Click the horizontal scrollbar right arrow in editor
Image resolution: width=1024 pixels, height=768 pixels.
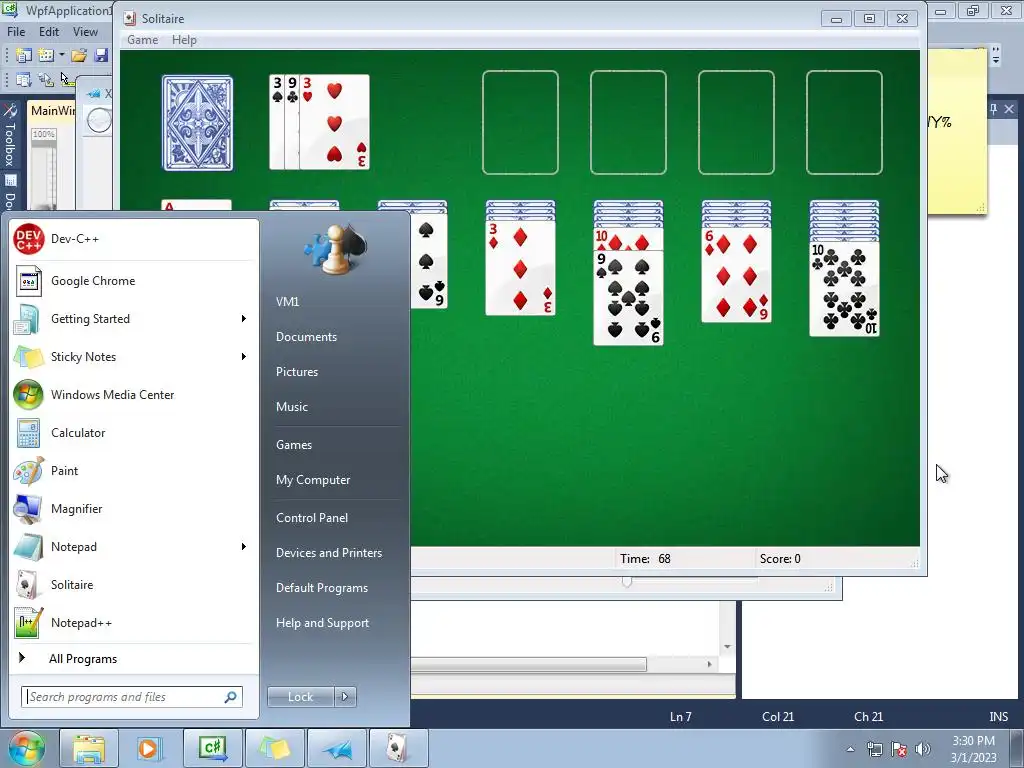[x=709, y=664]
